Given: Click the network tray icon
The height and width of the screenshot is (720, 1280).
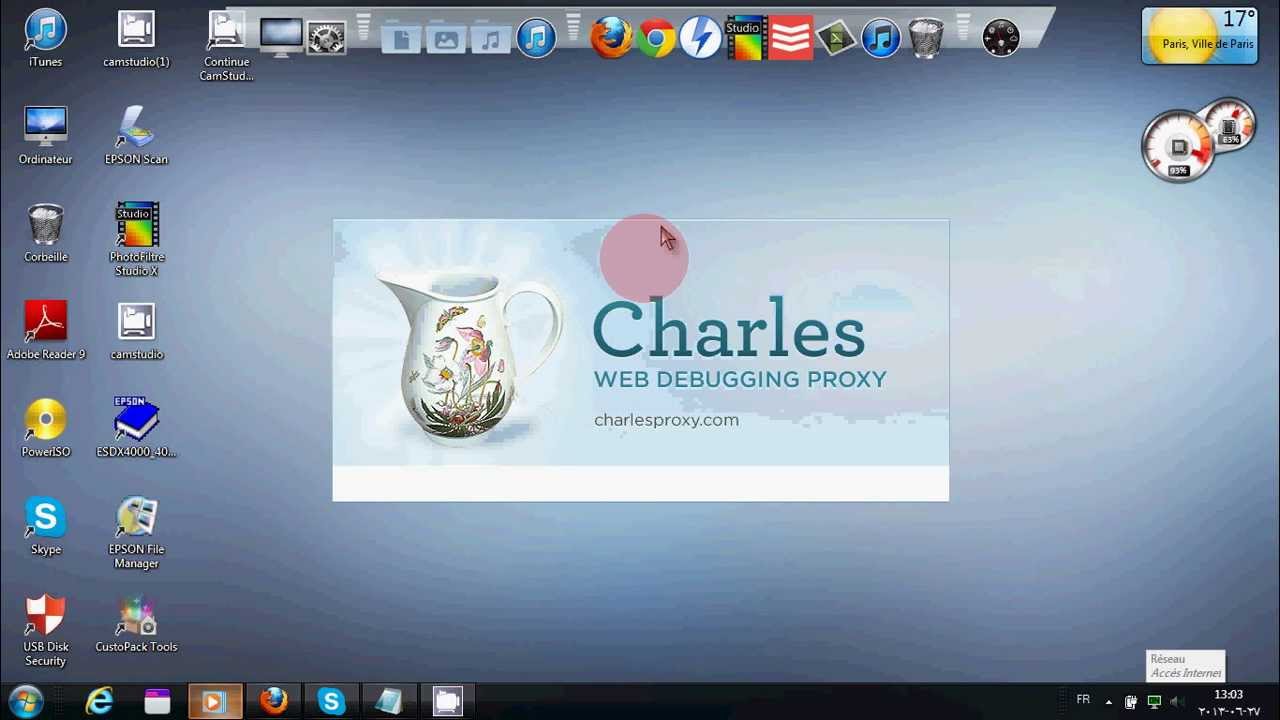Looking at the screenshot, I should 1154,702.
